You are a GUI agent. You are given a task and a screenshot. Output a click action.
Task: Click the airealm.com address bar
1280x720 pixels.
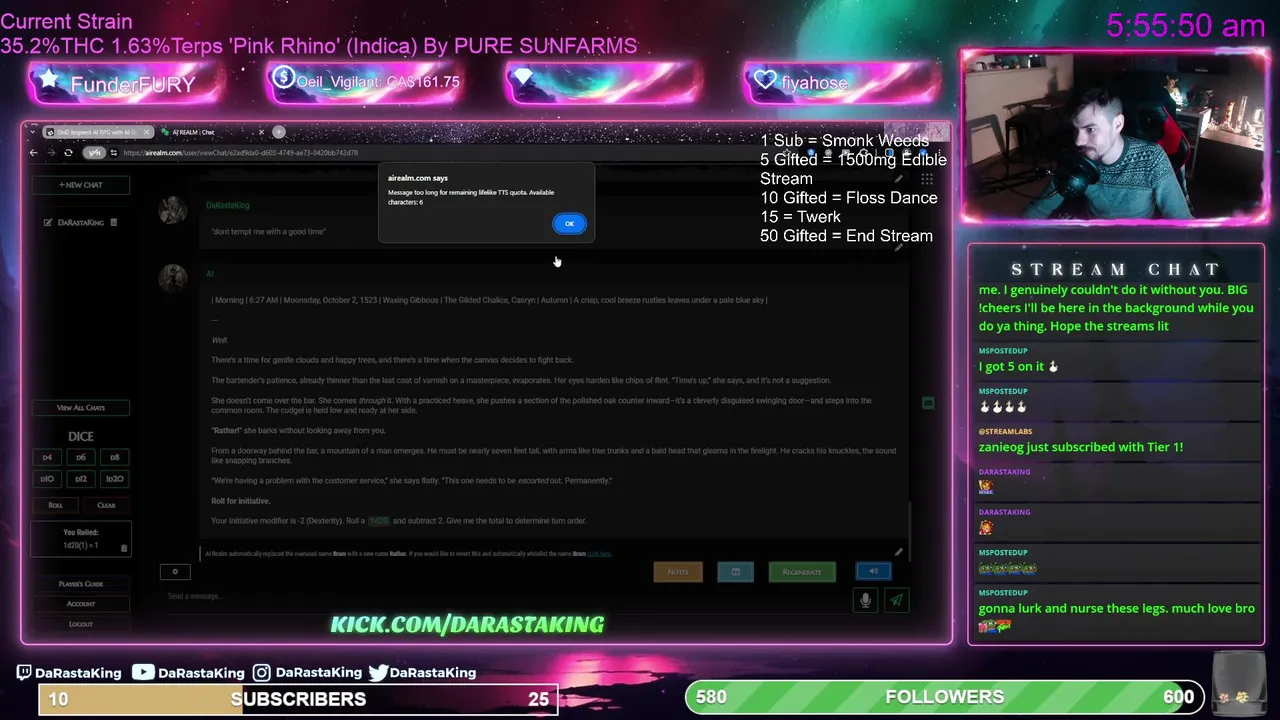240,153
